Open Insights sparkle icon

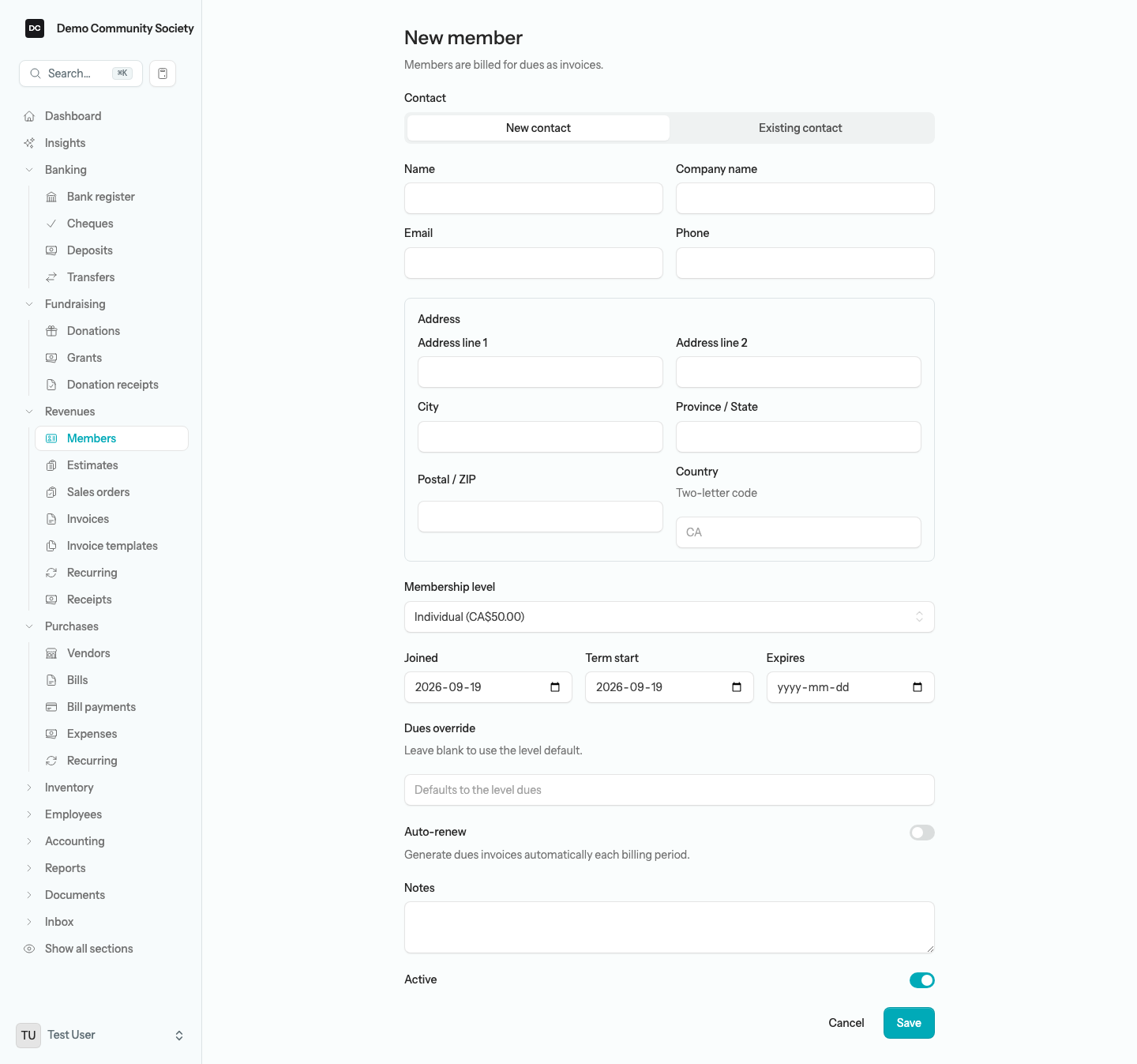[29, 143]
